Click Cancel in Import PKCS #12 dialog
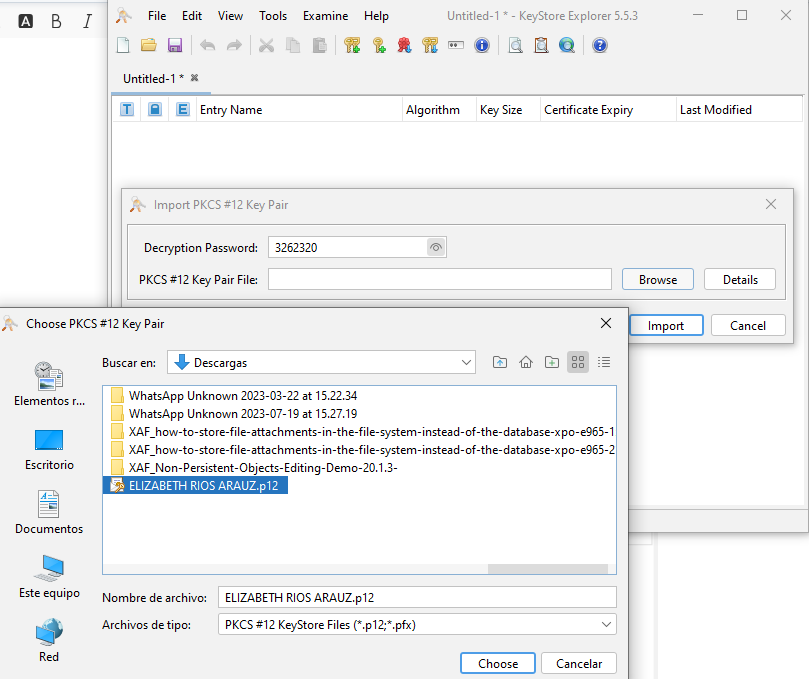809x679 pixels. [748, 326]
